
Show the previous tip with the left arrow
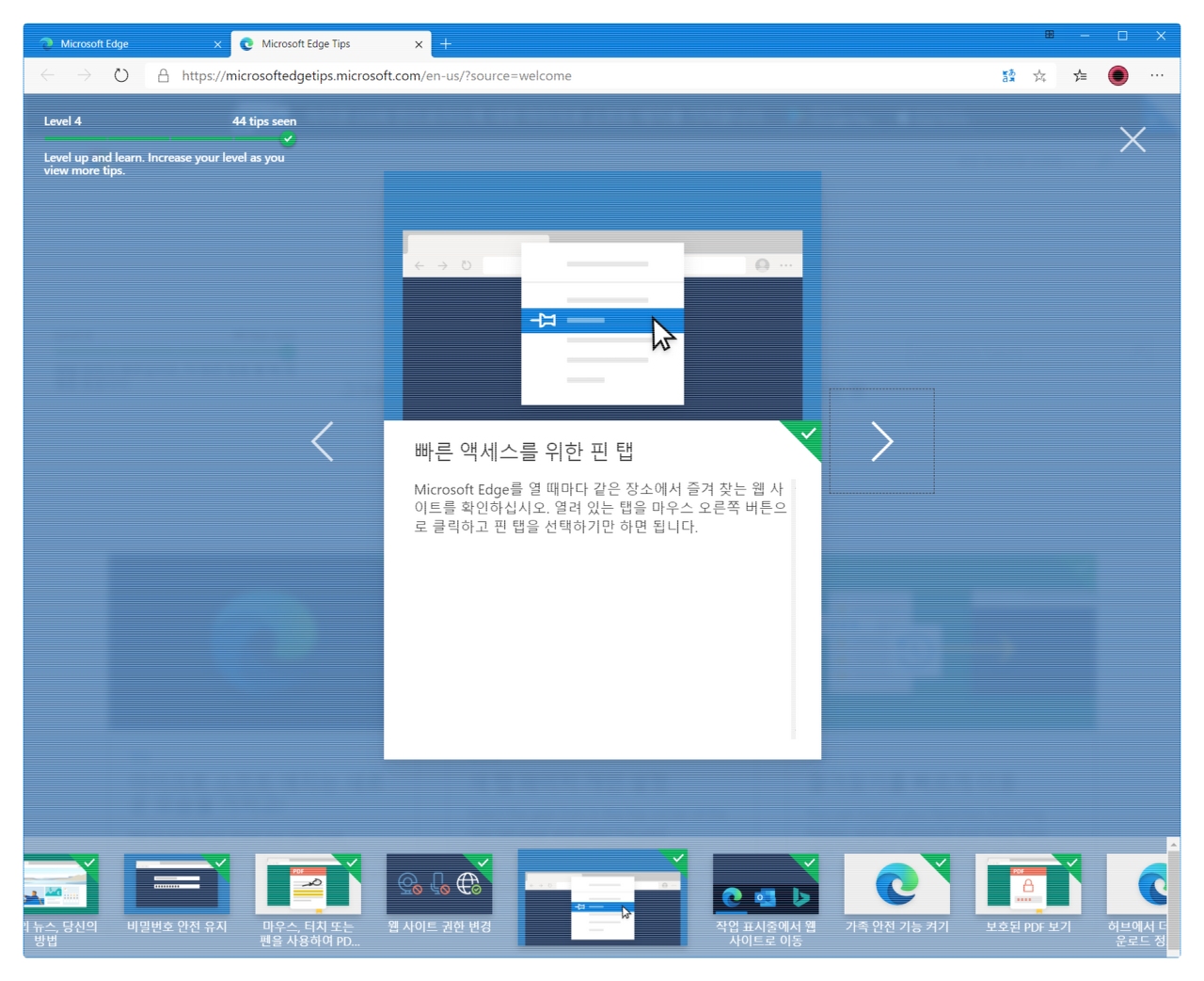pos(323,441)
